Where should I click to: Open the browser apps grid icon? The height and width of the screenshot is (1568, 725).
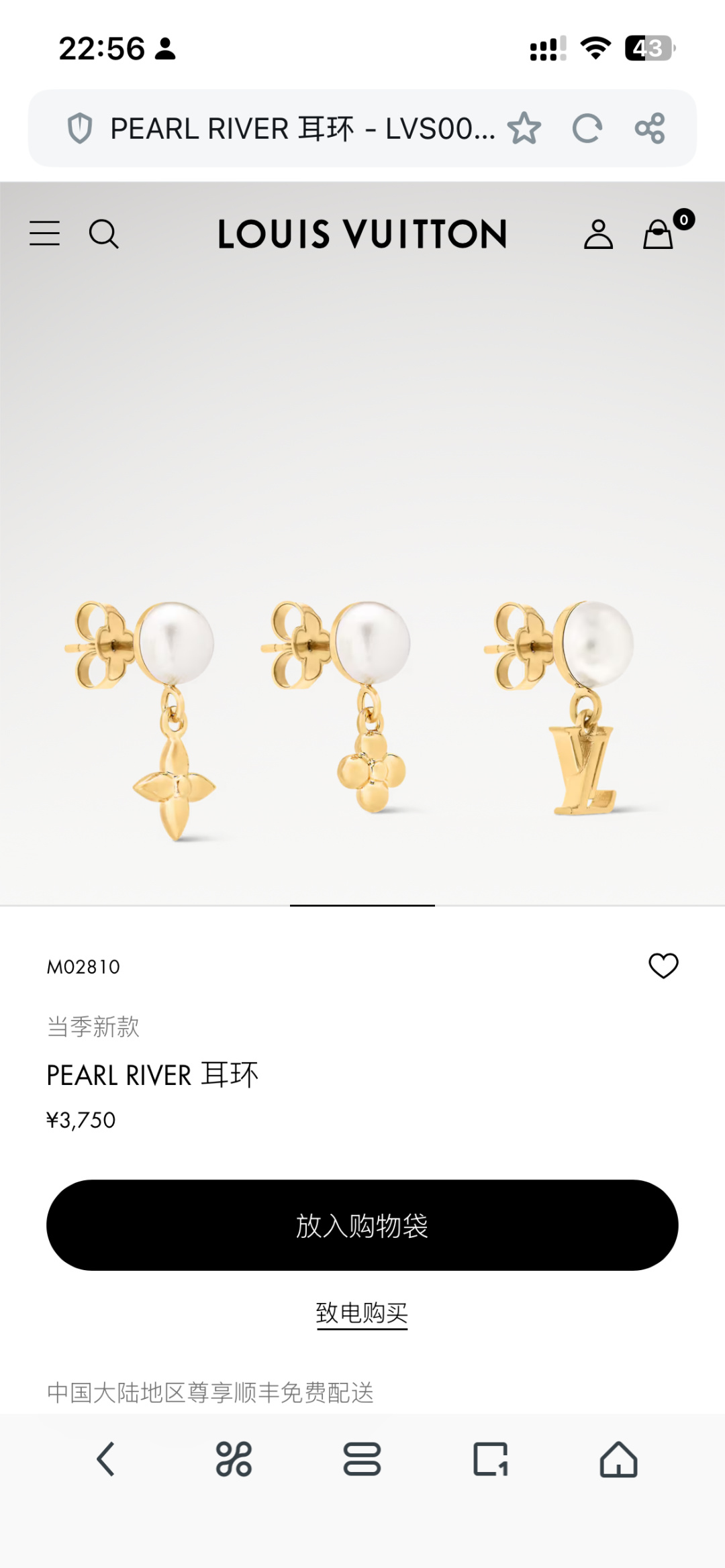[x=234, y=1459]
